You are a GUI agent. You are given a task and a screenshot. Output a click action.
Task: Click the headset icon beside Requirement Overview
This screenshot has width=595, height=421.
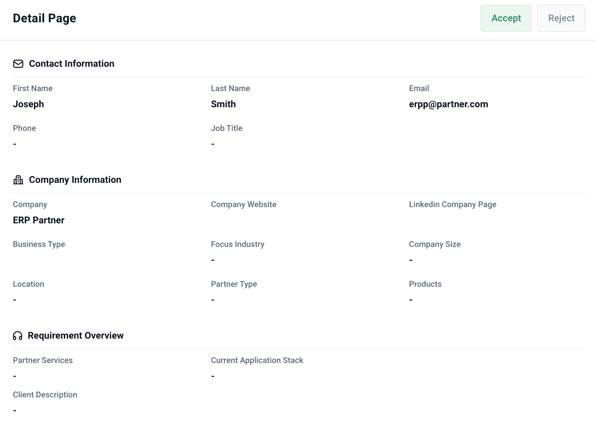[x=17, y=336]
